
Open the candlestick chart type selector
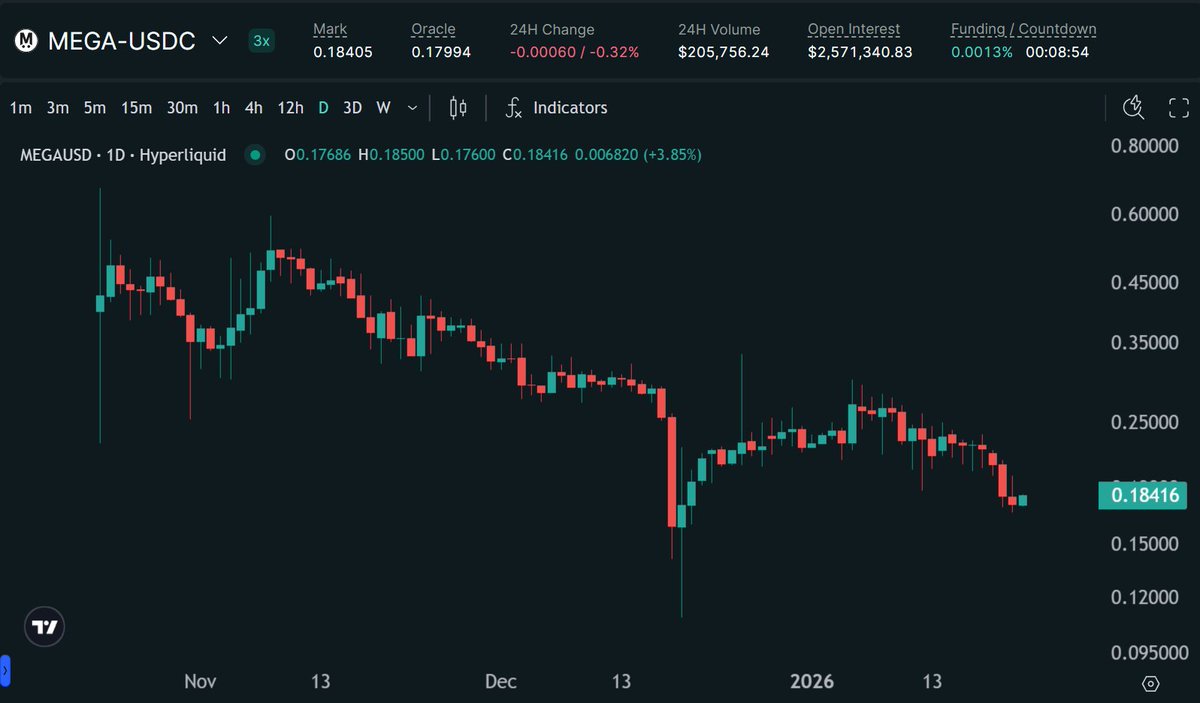[458, 108]
